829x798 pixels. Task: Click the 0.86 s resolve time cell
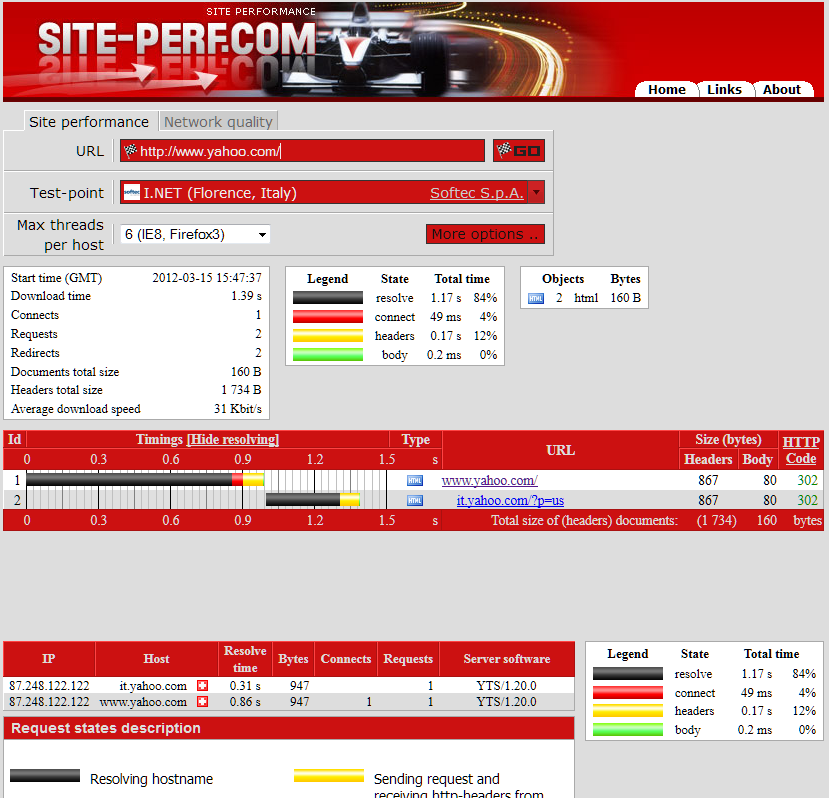[245, 702]
